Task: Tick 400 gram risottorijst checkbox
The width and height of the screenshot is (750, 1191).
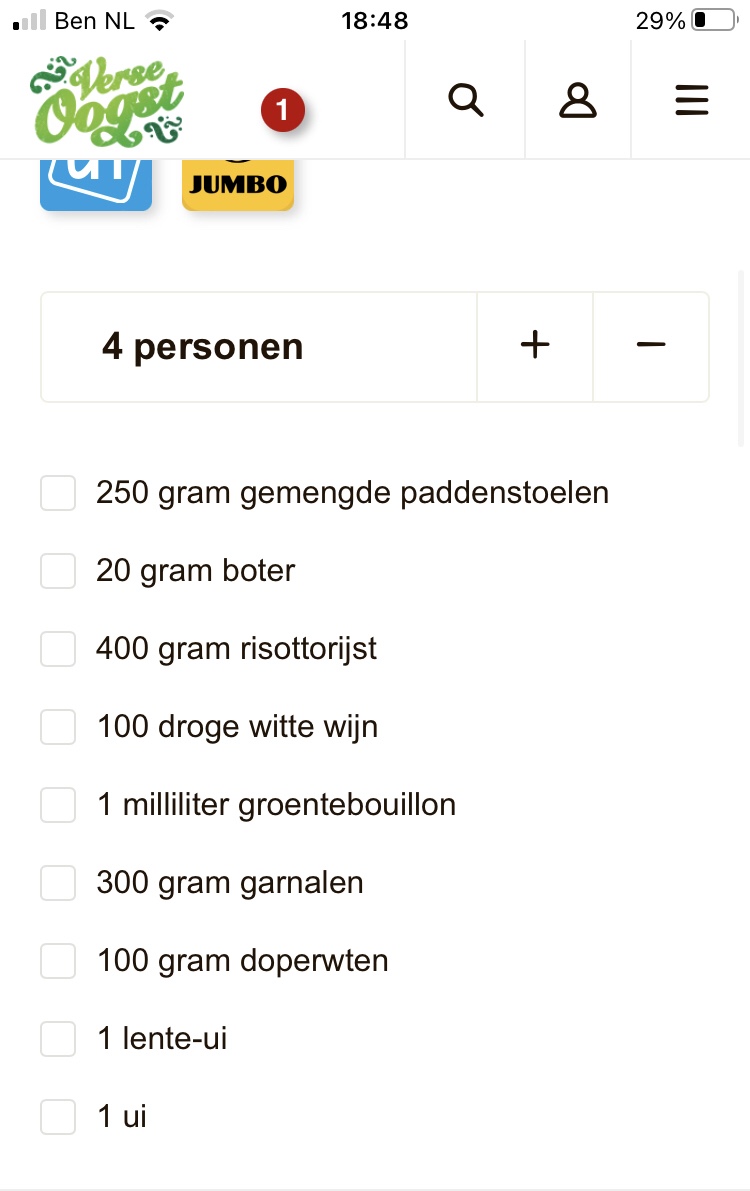Action: (x=58, y=649)
